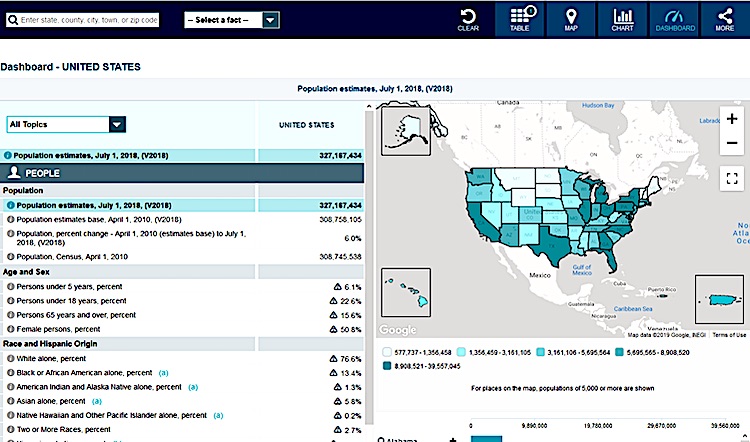Click warning triangle beside 13.4% value

pos(333,373)
